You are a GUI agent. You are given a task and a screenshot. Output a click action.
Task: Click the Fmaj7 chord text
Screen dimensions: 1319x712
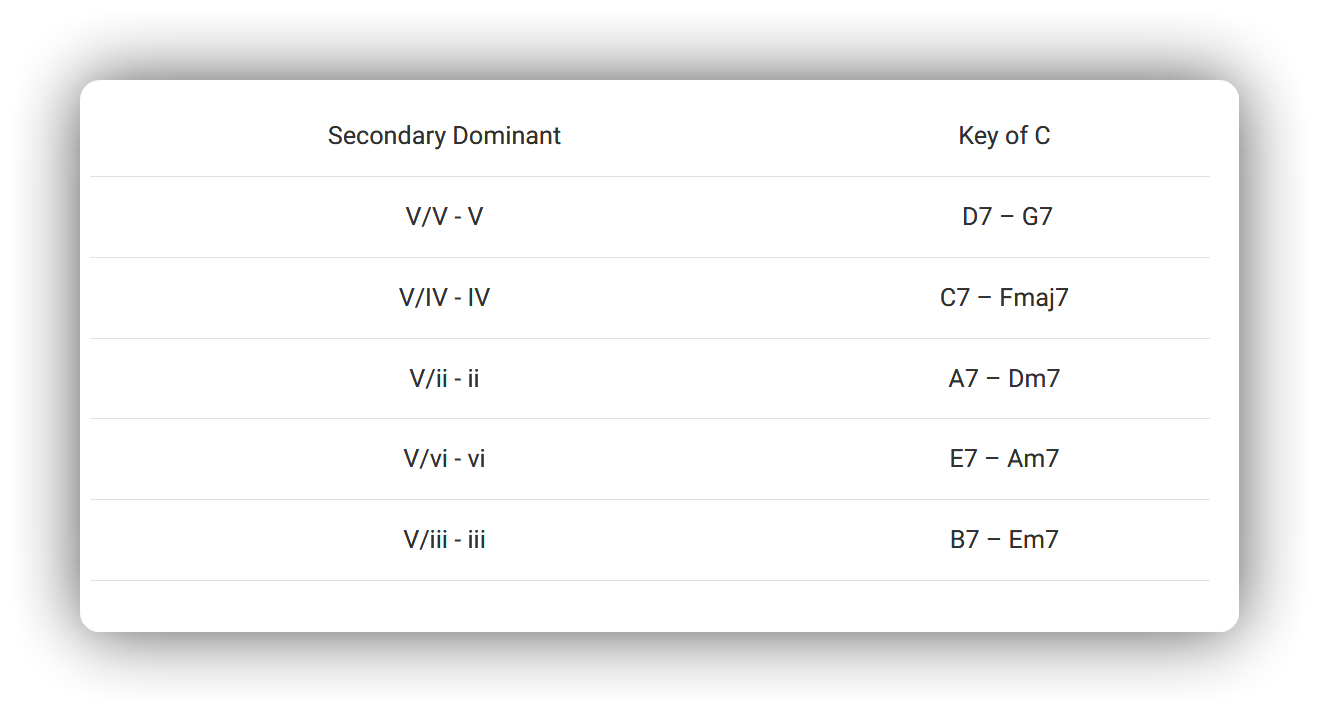point(1034,298)
